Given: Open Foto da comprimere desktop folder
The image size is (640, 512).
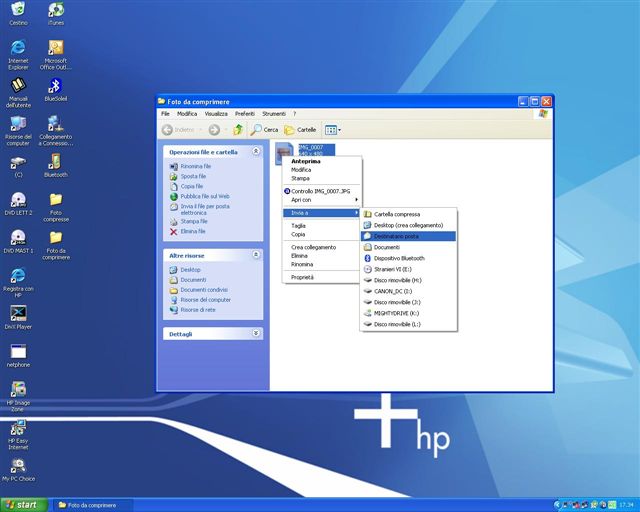Looking at the screenshot, I should coord(56,245).
